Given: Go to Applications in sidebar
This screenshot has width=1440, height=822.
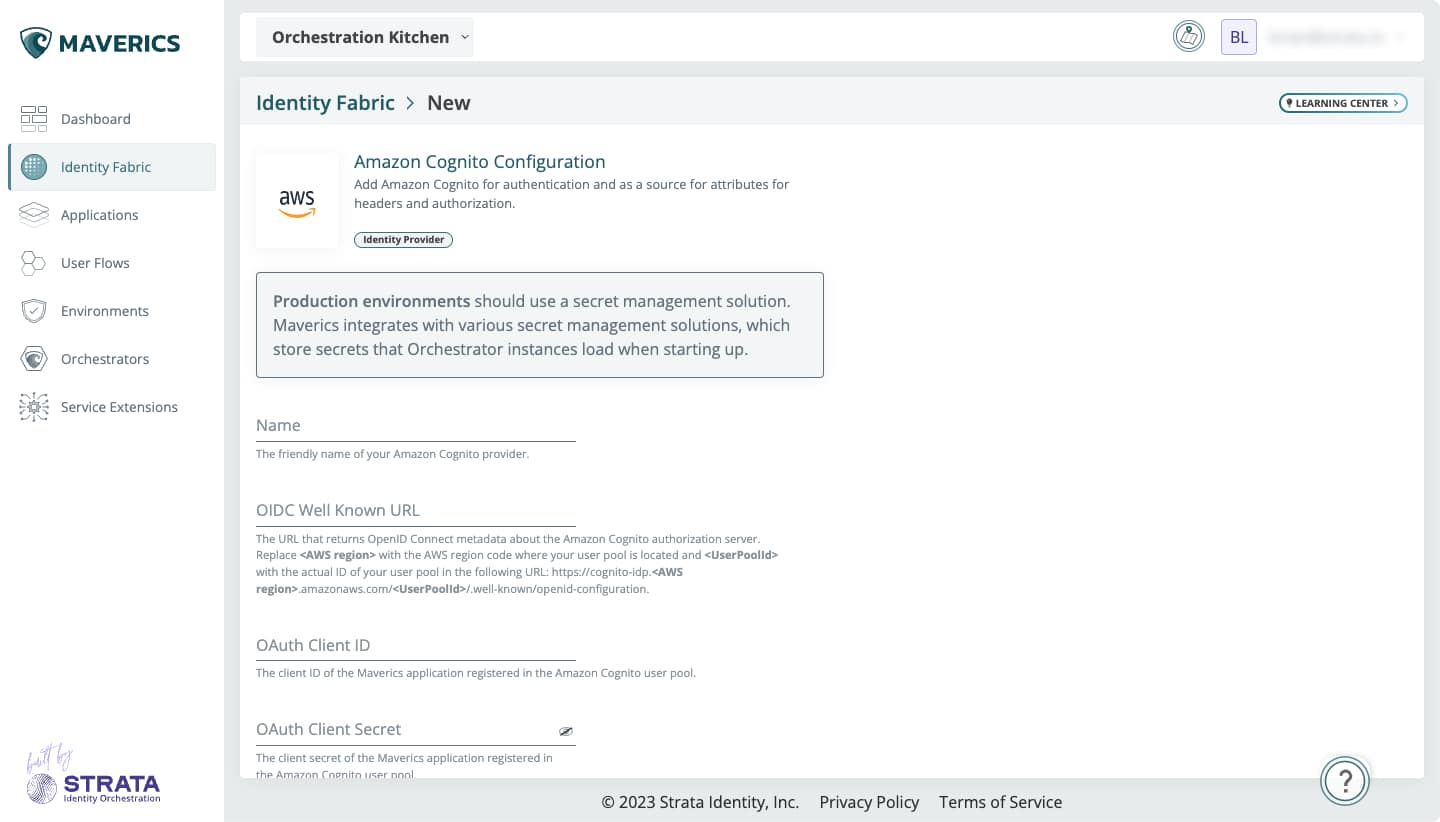Looking at the screenshot, I should [112, 215].
